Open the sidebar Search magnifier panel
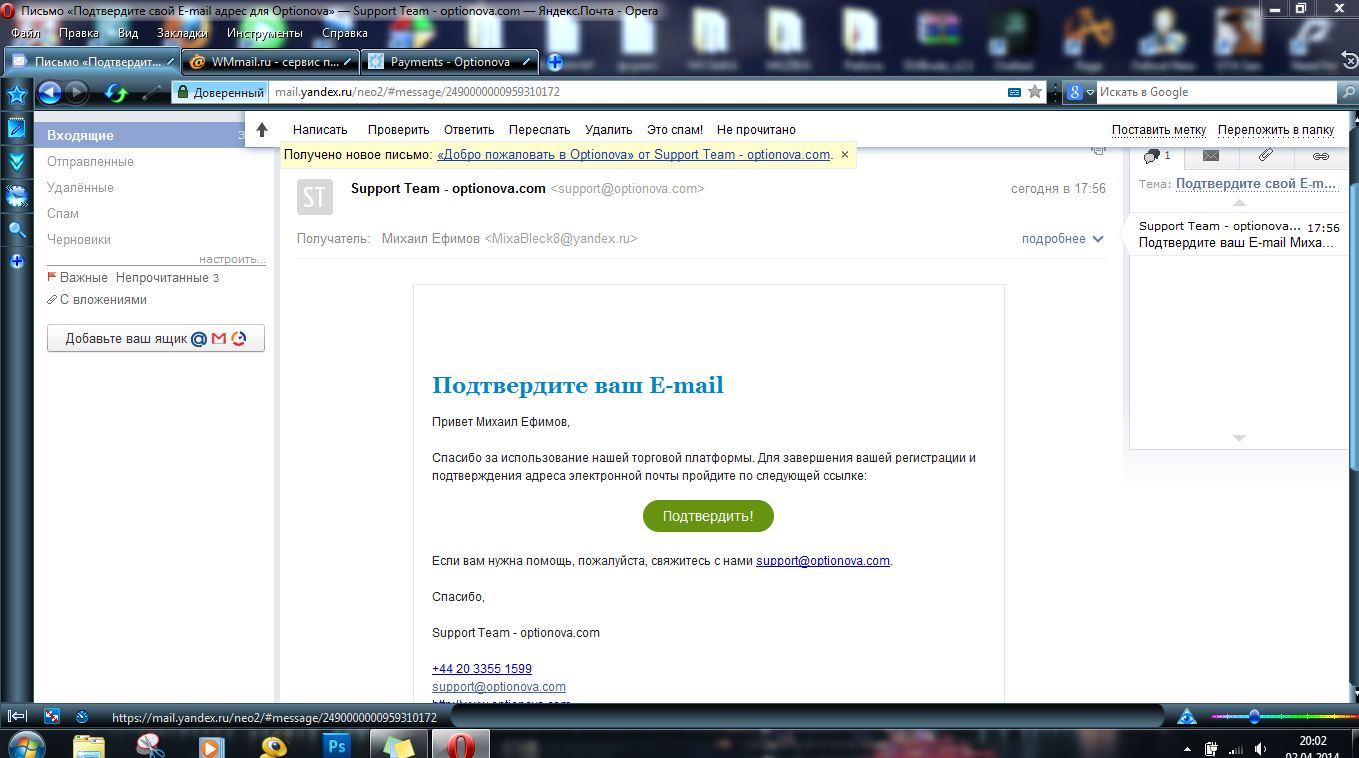 (16, 230)
